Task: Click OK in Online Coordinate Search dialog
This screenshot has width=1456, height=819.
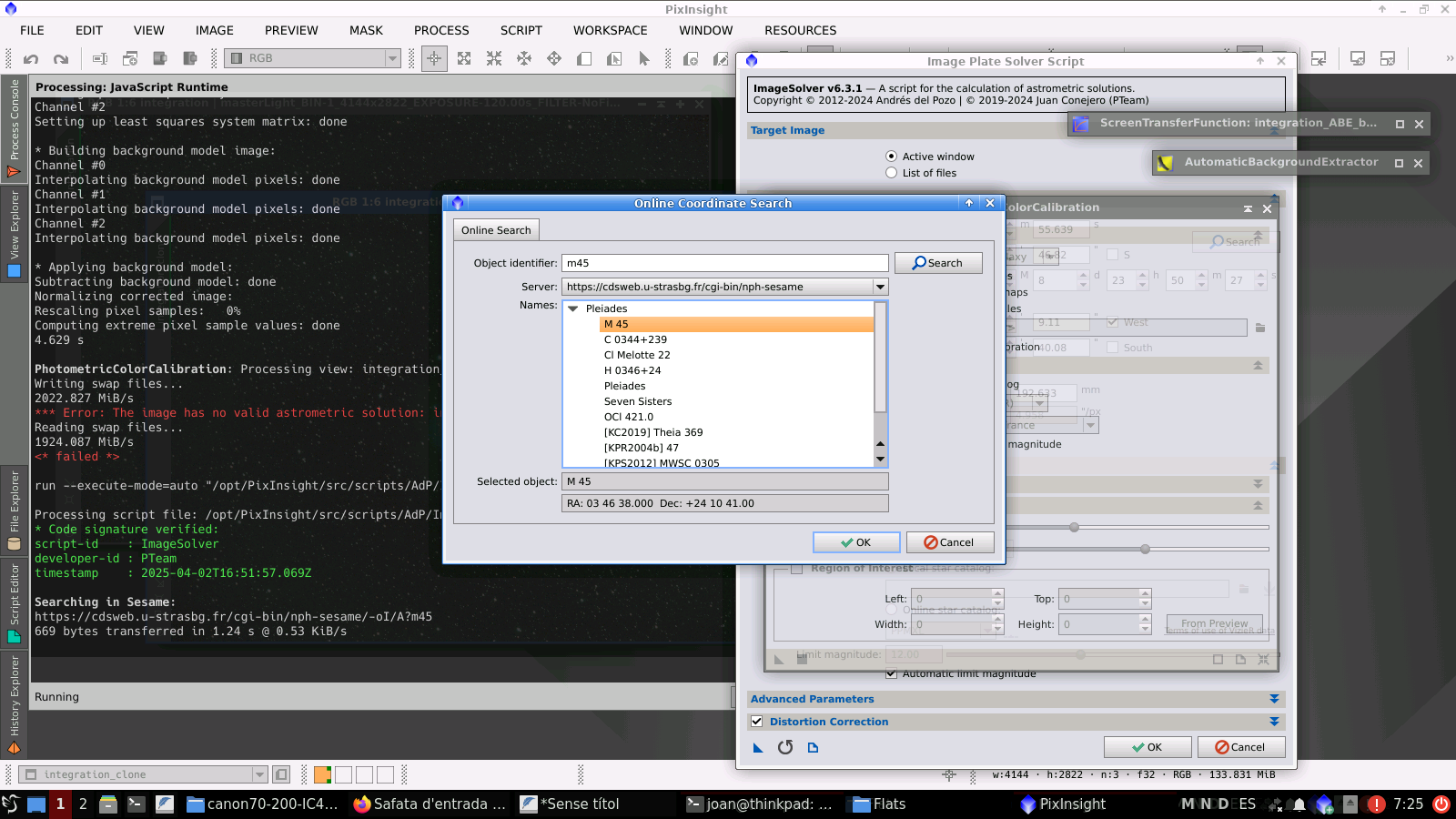Action: [855, 542]
